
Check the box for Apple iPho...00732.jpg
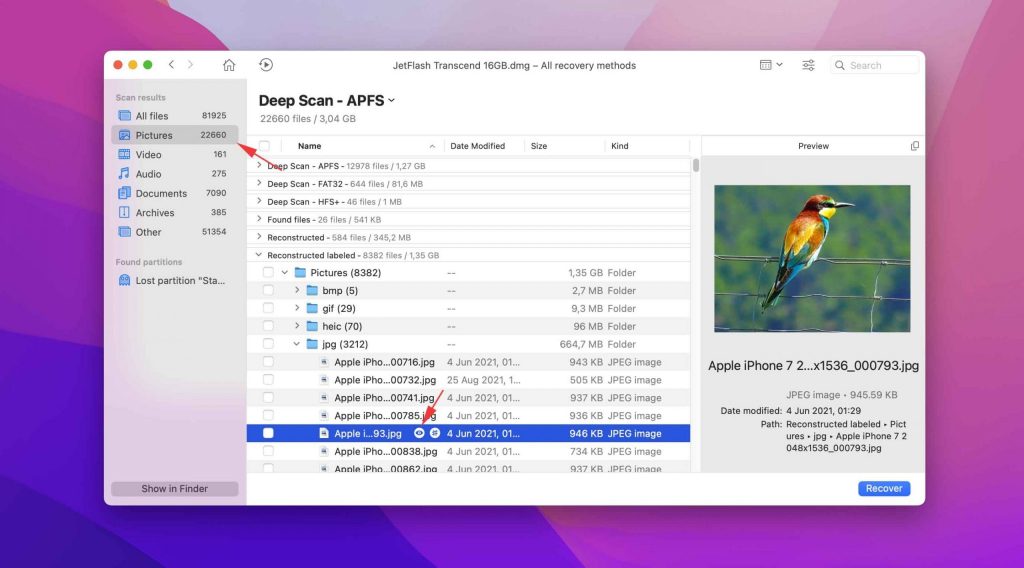point(268,379)
